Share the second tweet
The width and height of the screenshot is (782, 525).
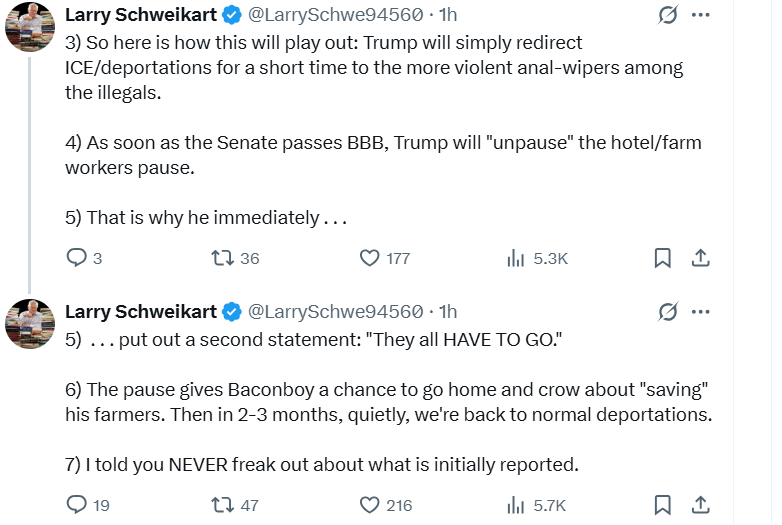point(701,505)
